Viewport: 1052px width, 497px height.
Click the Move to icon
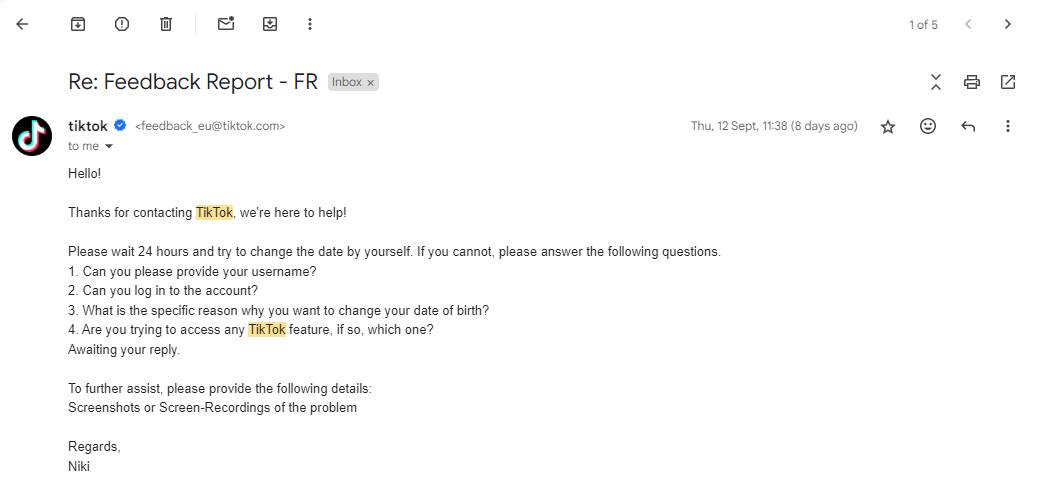(270, 24)
